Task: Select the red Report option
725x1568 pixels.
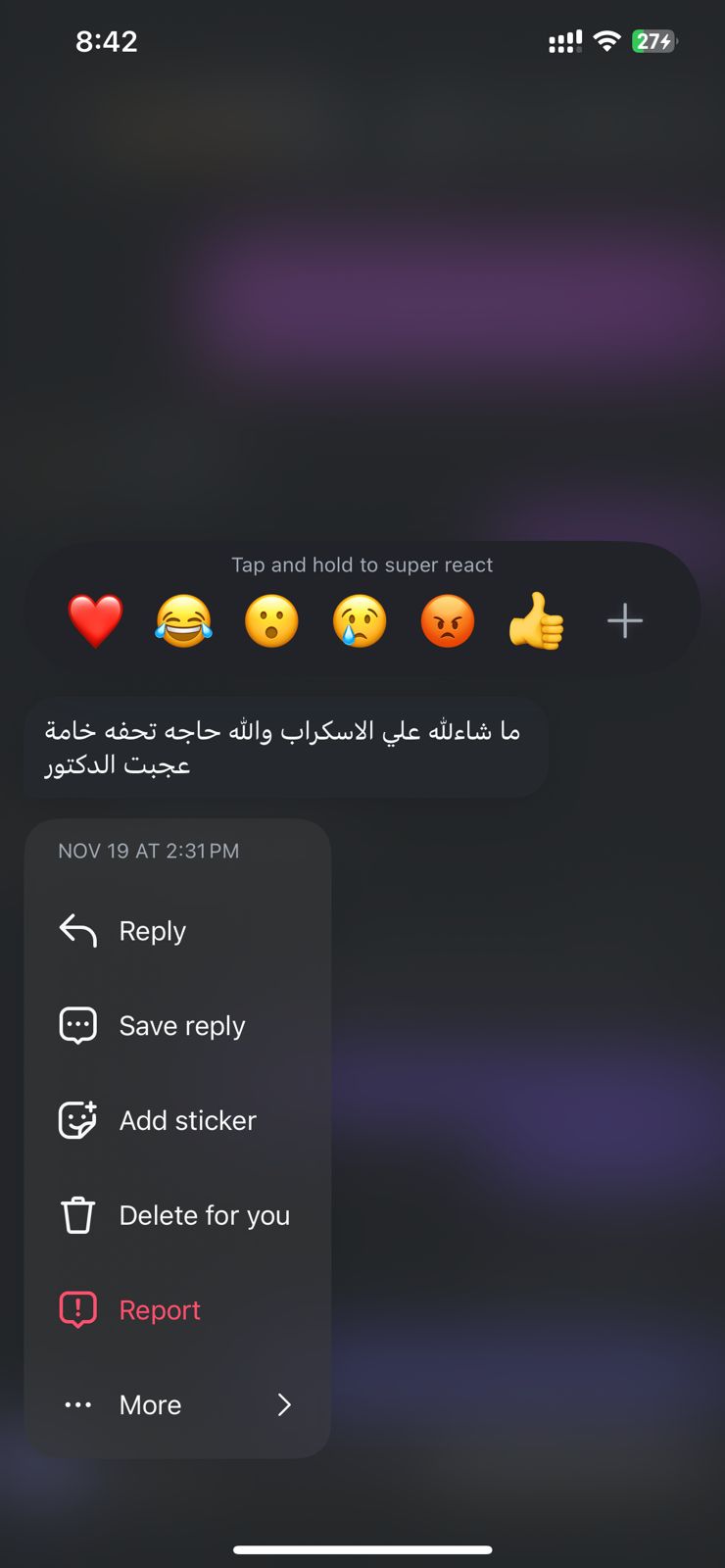Action: pos(177,1310)
